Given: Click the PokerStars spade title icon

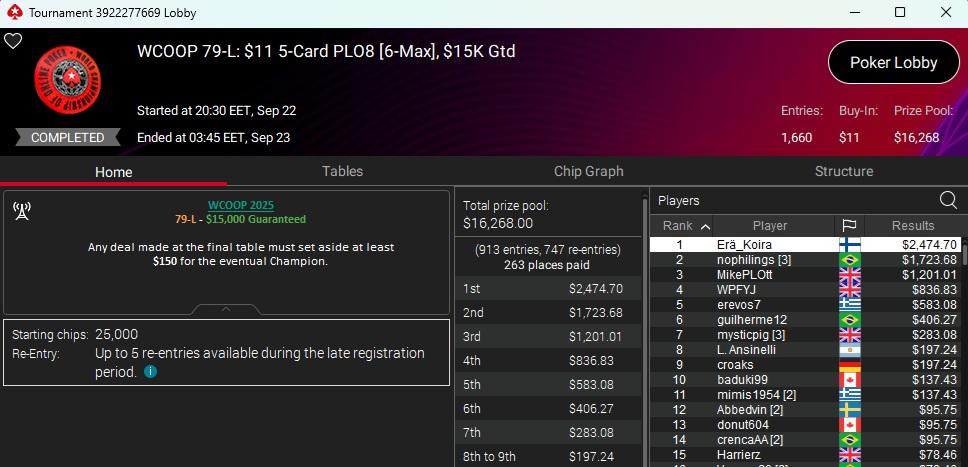Looking at the screenshot, I should pos(13,13).
